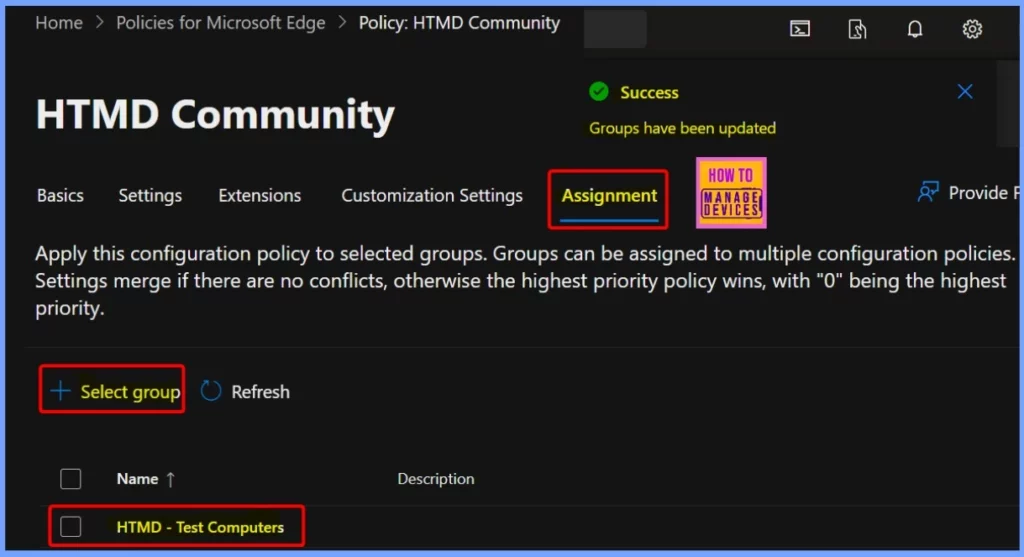This screenshot has width=1024, height=557.
Task: Click the plus icon beside Select group
Action: (x=60, y=391)
